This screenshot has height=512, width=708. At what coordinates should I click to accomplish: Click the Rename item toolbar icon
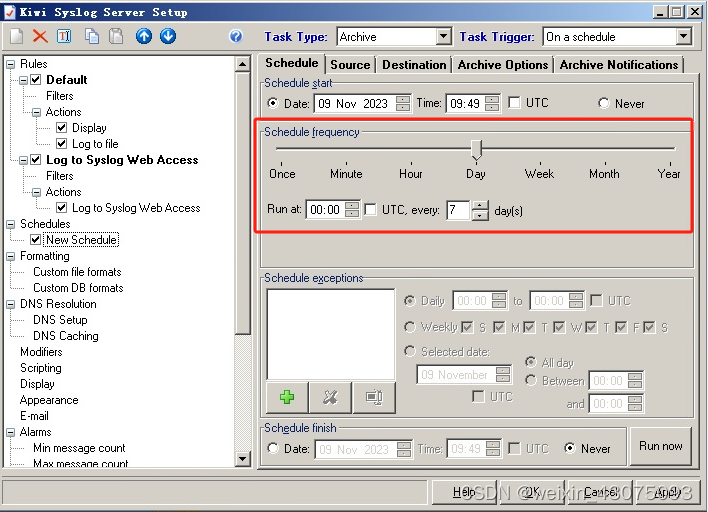pyautogui.click(x=64, y=36)
